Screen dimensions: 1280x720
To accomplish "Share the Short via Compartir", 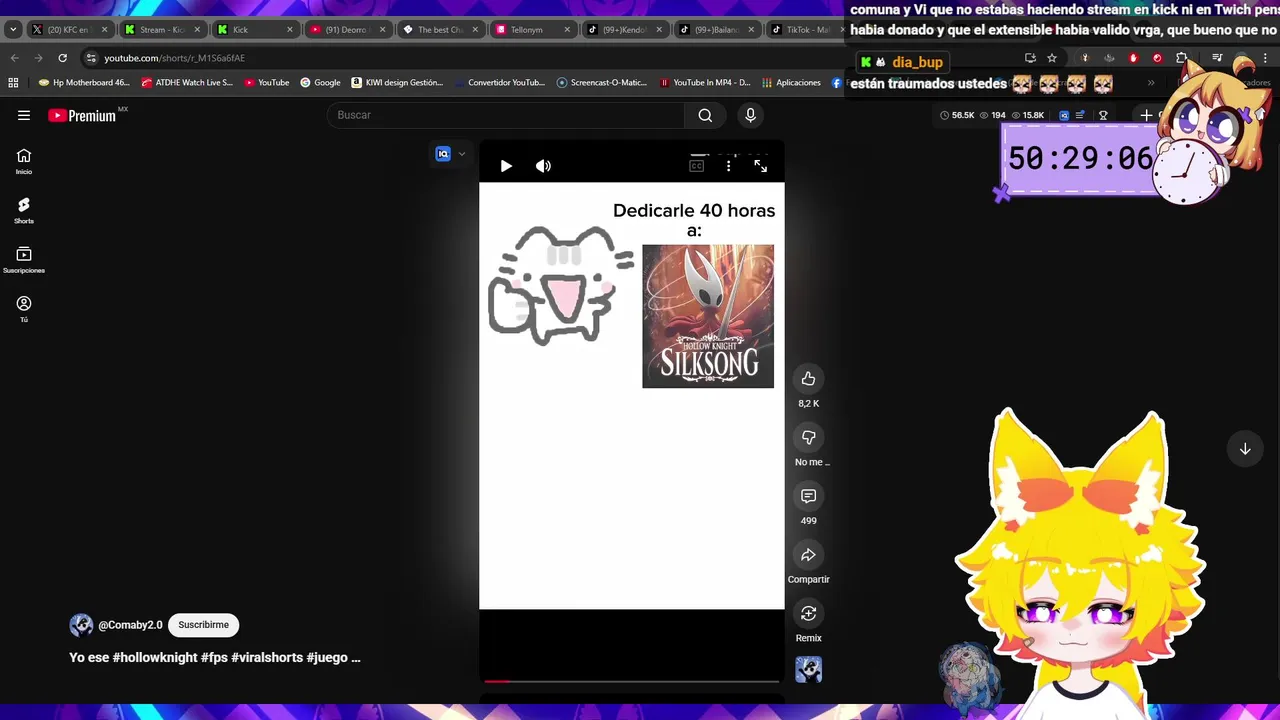I will 808,555.
